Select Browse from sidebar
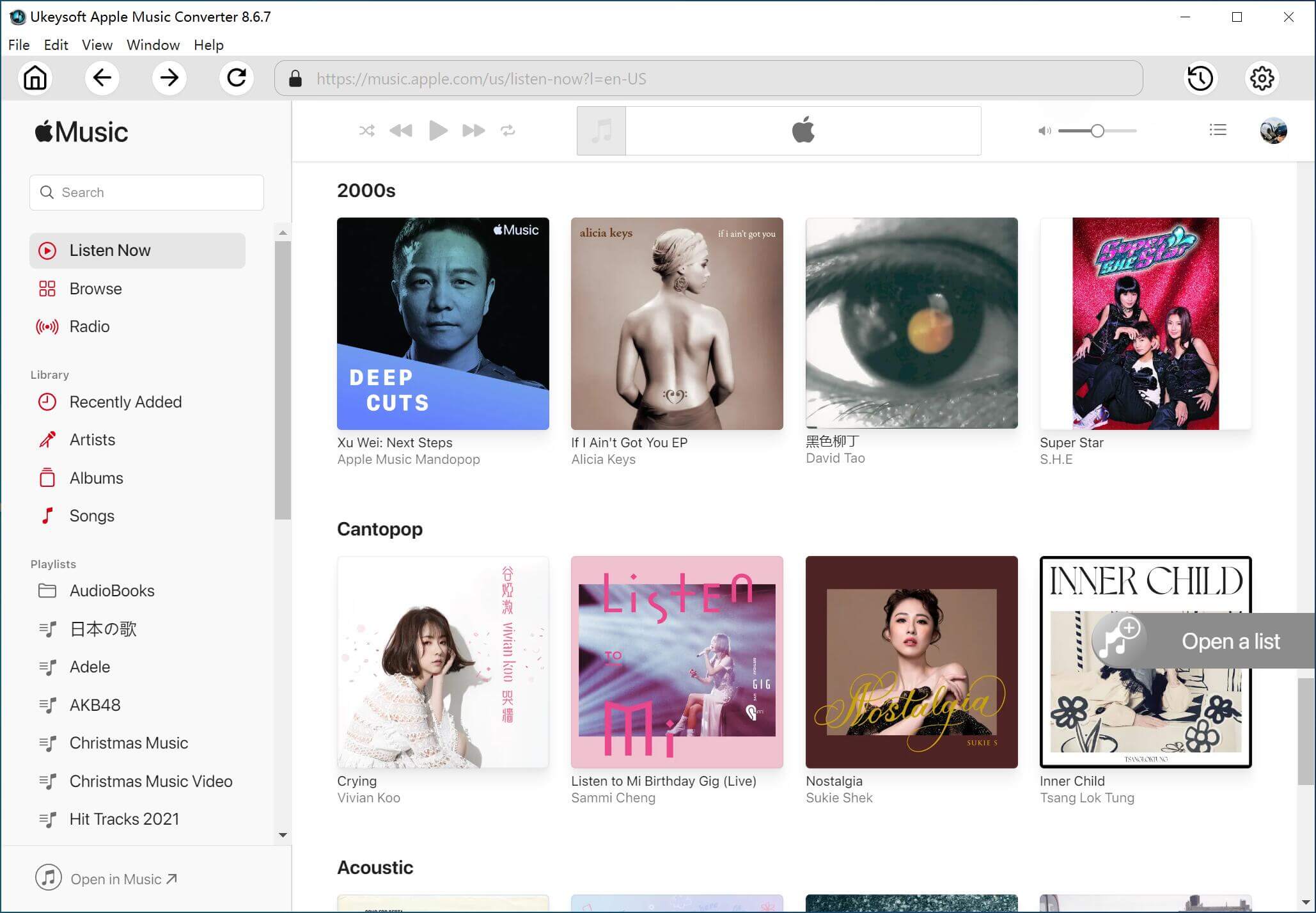The image size is (1316, 913). (x=95, y=289)
